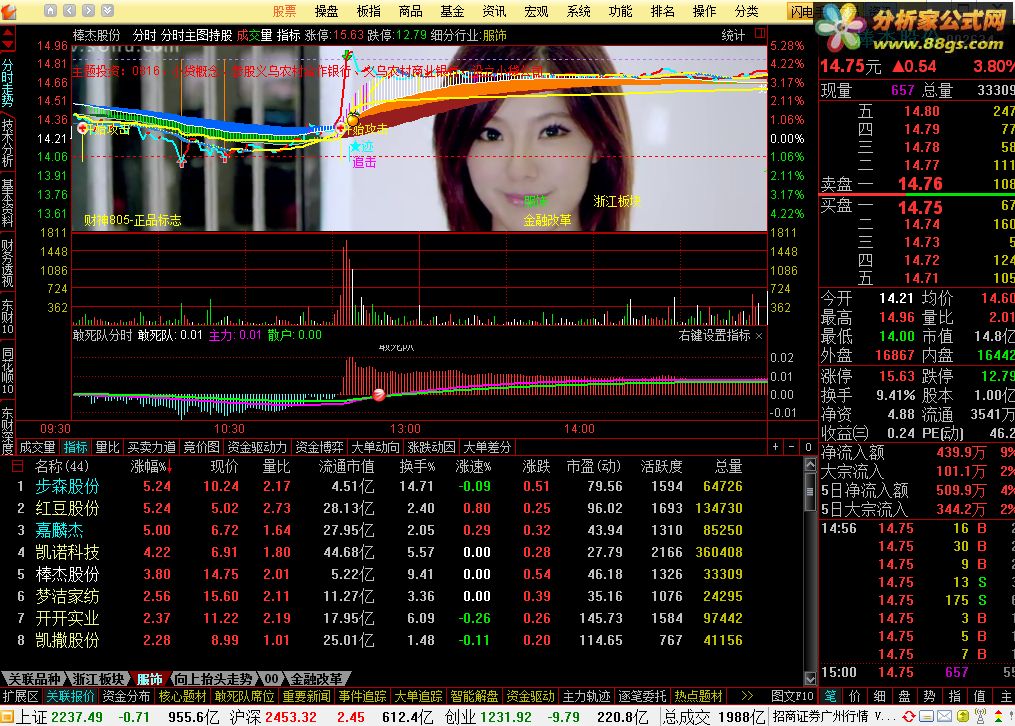Click the list icon left of 名称(44)

pos(17,466)
